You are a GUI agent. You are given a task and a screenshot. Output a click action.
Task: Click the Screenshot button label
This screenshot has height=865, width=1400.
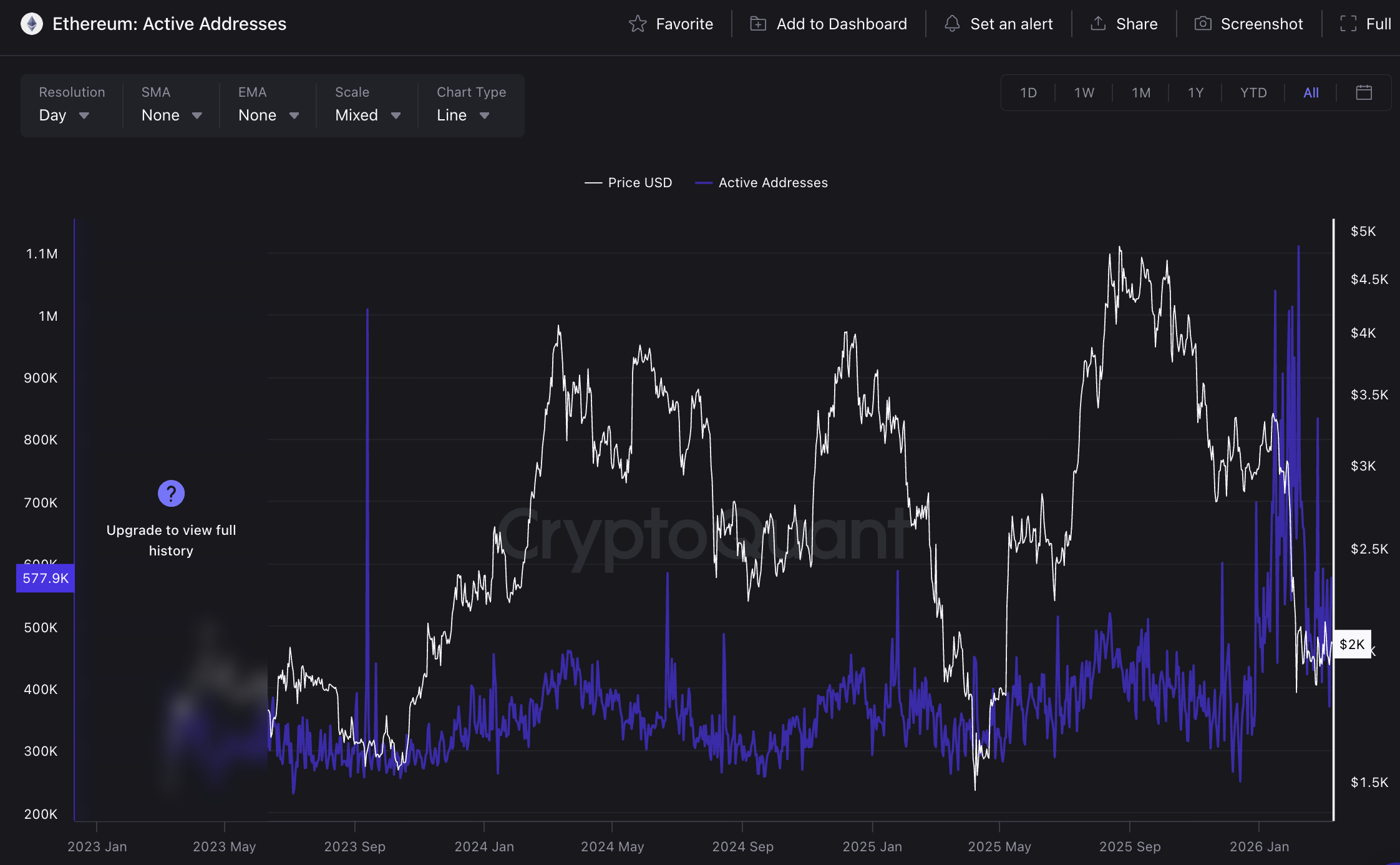[x=1261, y=24]
